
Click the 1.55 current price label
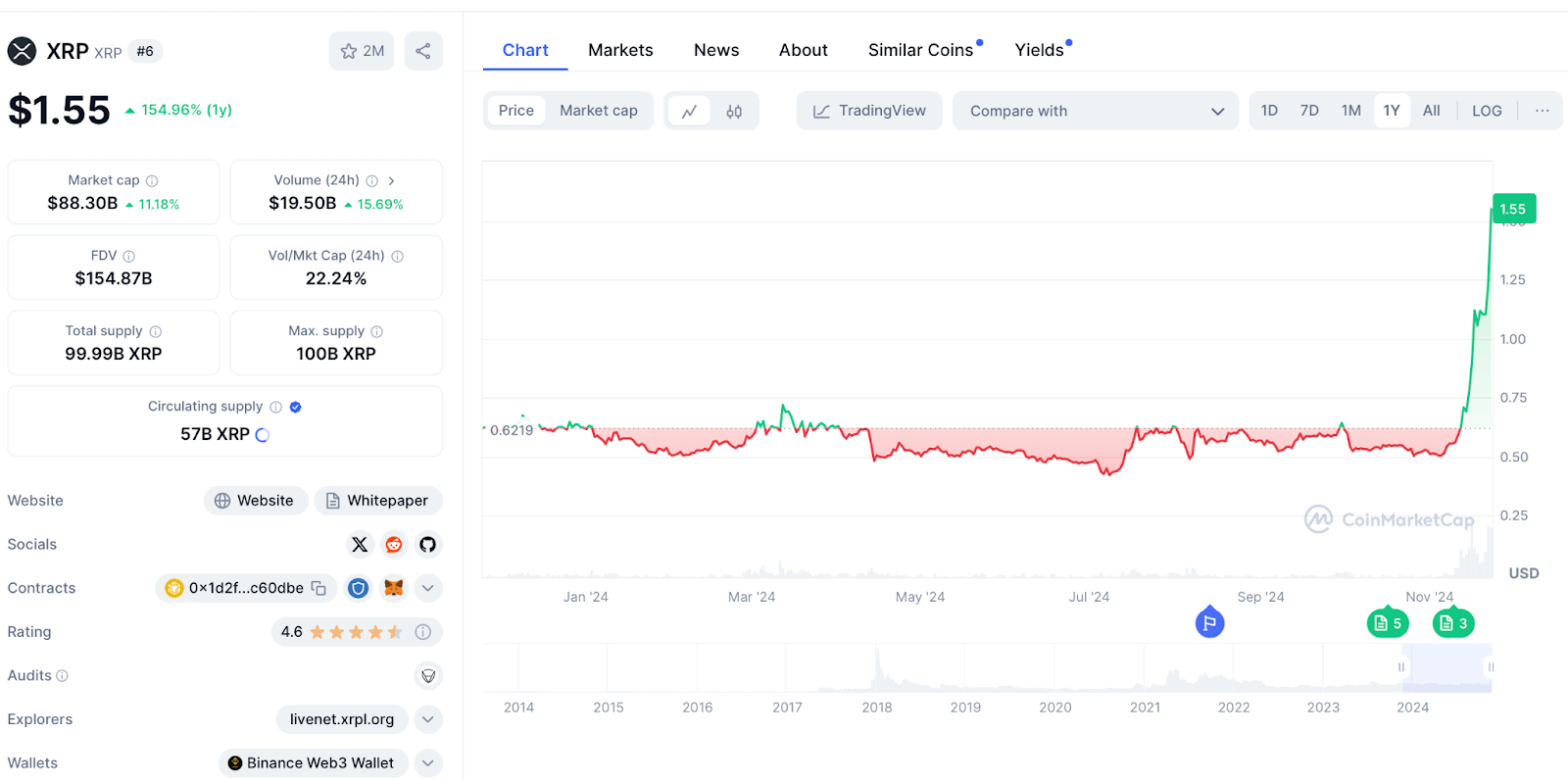pyautogui.click(x=1514, y=209)
